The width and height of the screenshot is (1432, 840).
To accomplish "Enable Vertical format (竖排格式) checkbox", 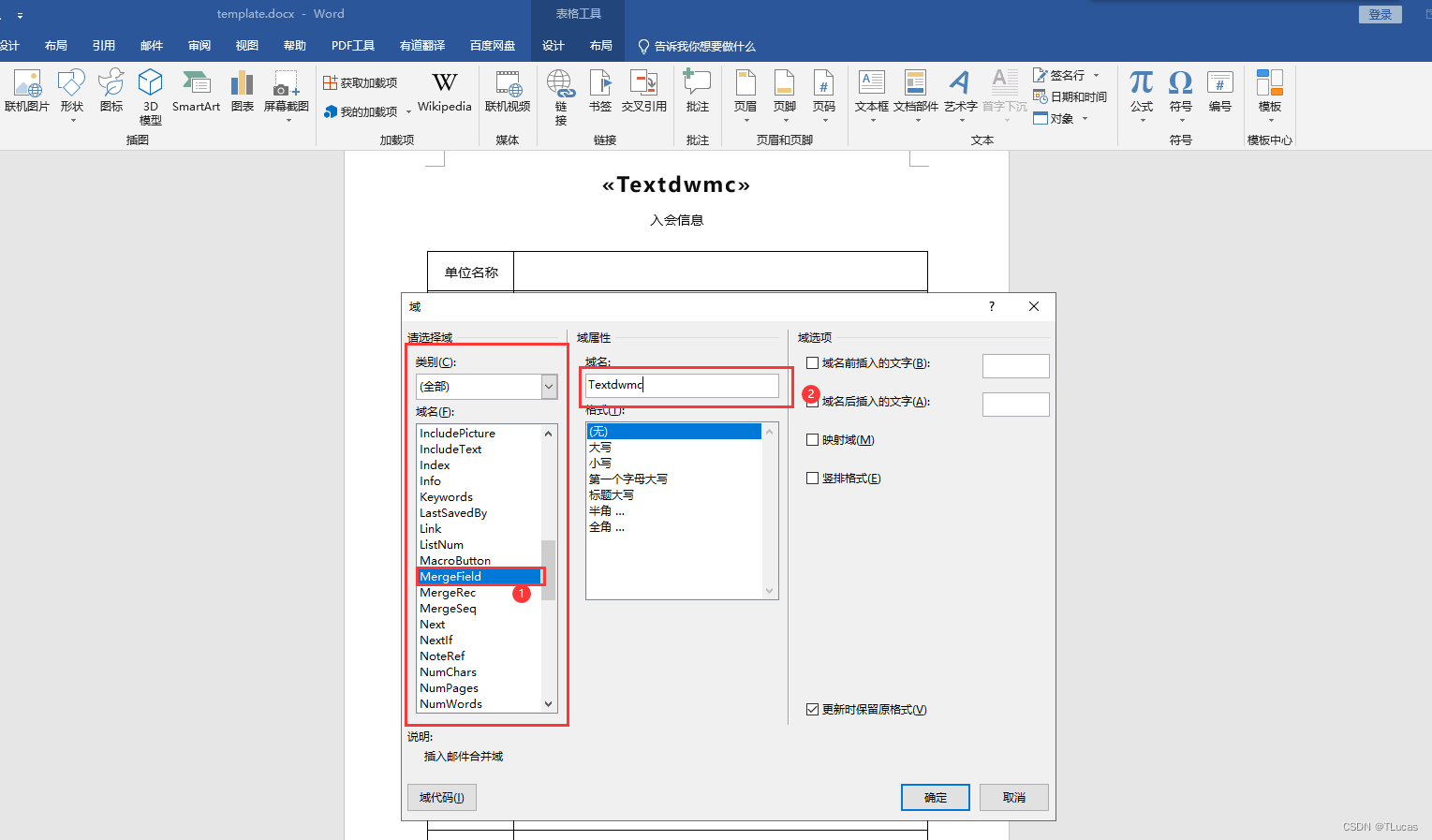I will click(x=812, y=479).
